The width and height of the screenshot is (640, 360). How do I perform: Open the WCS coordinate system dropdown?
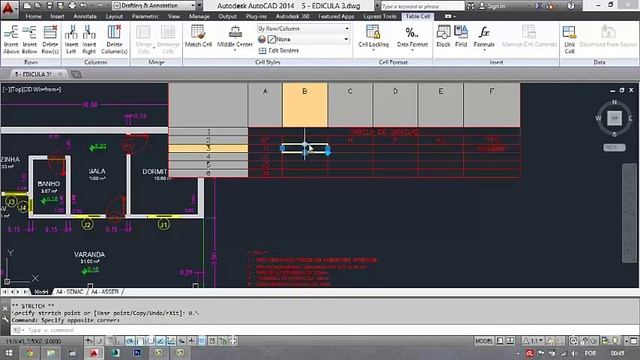pyautogui.click(x=614, y=147)
